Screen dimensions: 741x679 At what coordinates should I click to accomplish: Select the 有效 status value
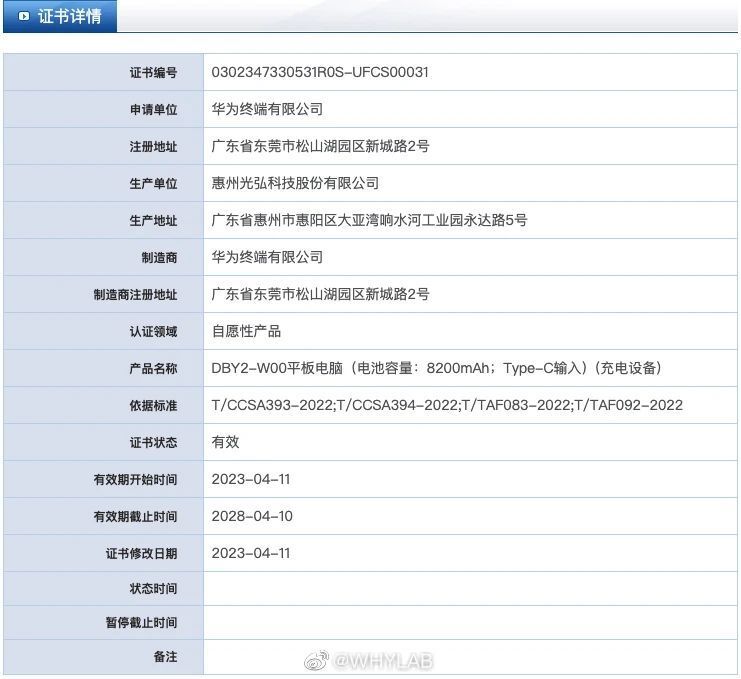coord(225,442)
